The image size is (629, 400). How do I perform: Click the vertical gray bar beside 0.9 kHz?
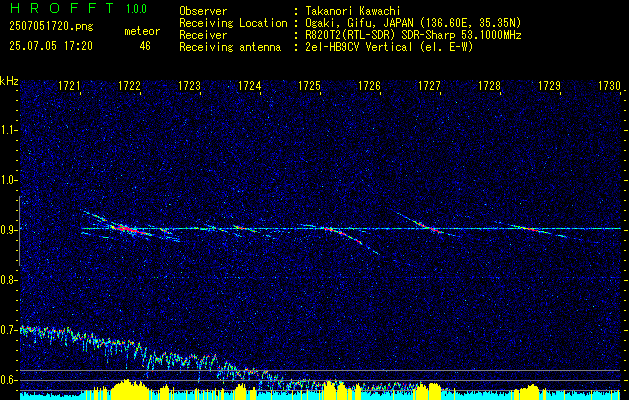pyautogui.click(x=19, y=231)
